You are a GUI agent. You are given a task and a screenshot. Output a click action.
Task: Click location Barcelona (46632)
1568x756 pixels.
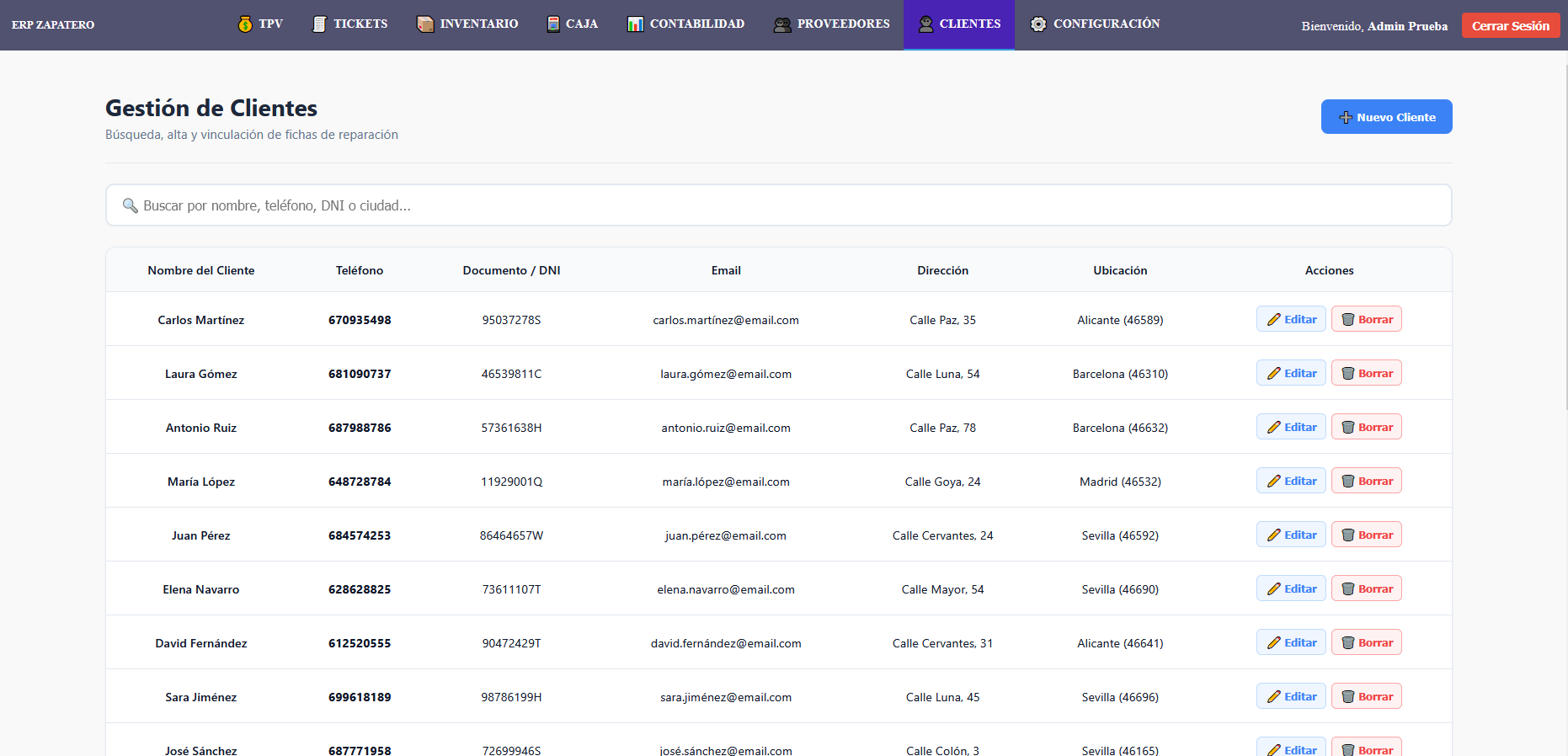click(1120, 428)
